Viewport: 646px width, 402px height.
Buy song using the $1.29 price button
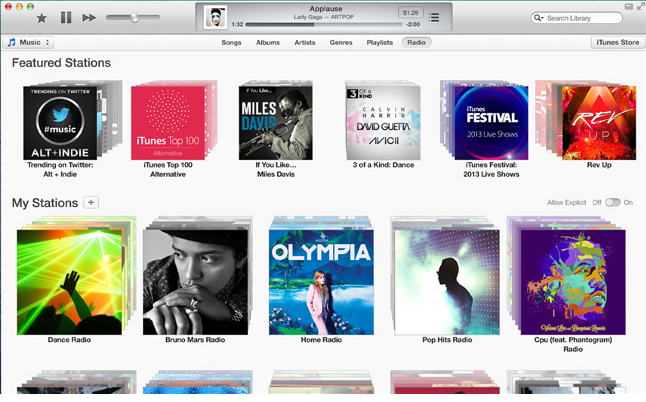point(410,13)
